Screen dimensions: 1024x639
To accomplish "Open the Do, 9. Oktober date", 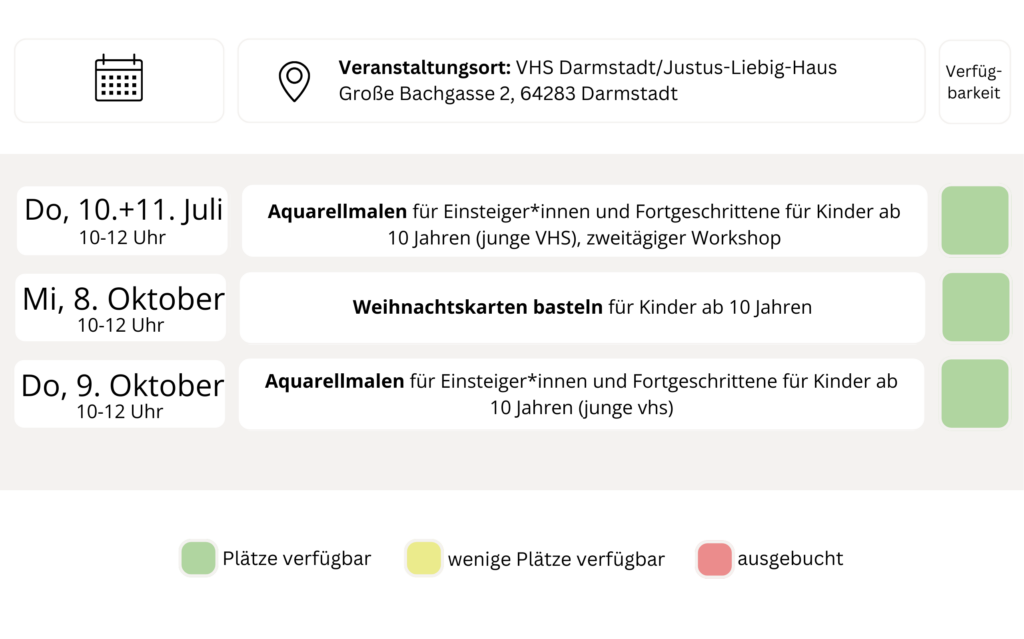I will 120,393.
